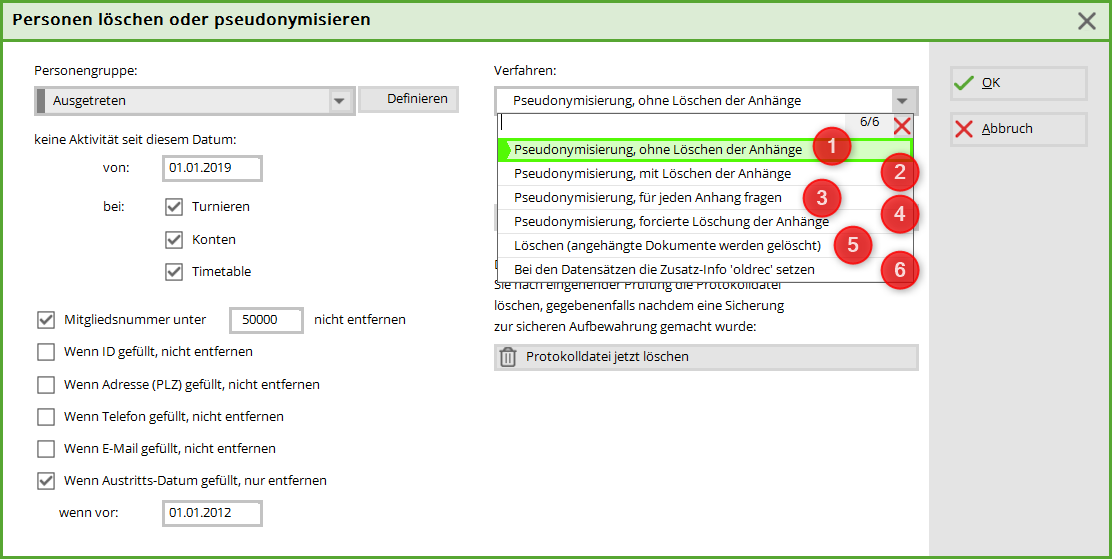This screenshot has width=1112, height=559.
Task: Enable 'Wenn ID gefüllt, nicht entfernen'
Action: click(46, 352)
